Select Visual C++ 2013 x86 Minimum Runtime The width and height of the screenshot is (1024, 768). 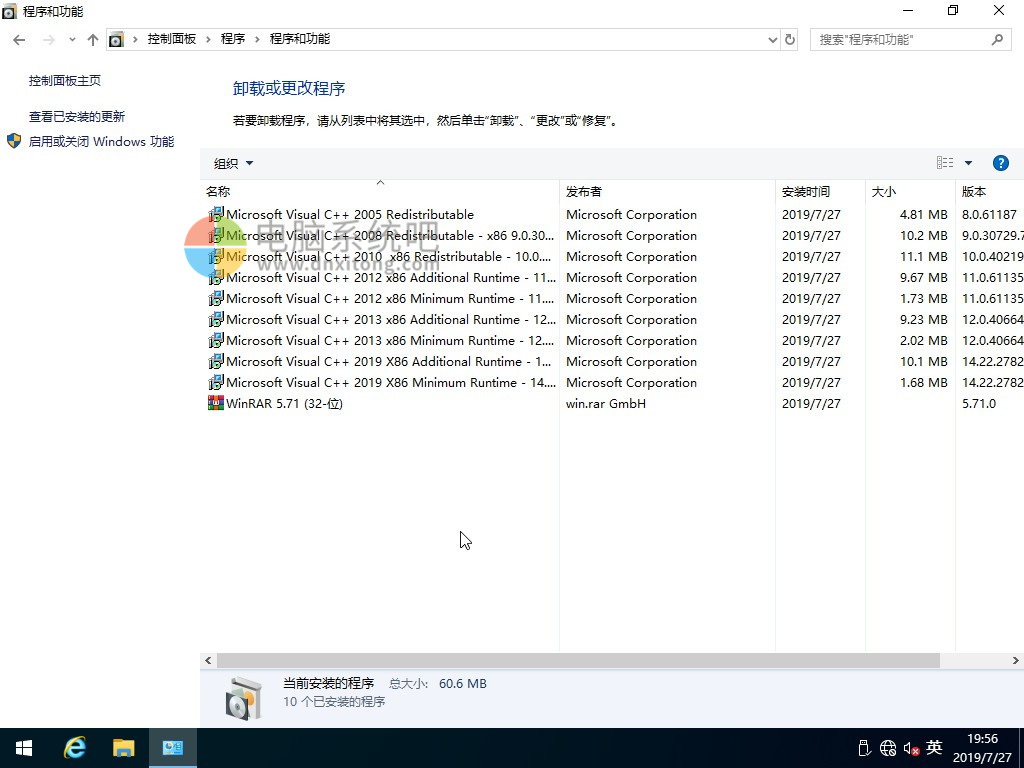(612, 340)
